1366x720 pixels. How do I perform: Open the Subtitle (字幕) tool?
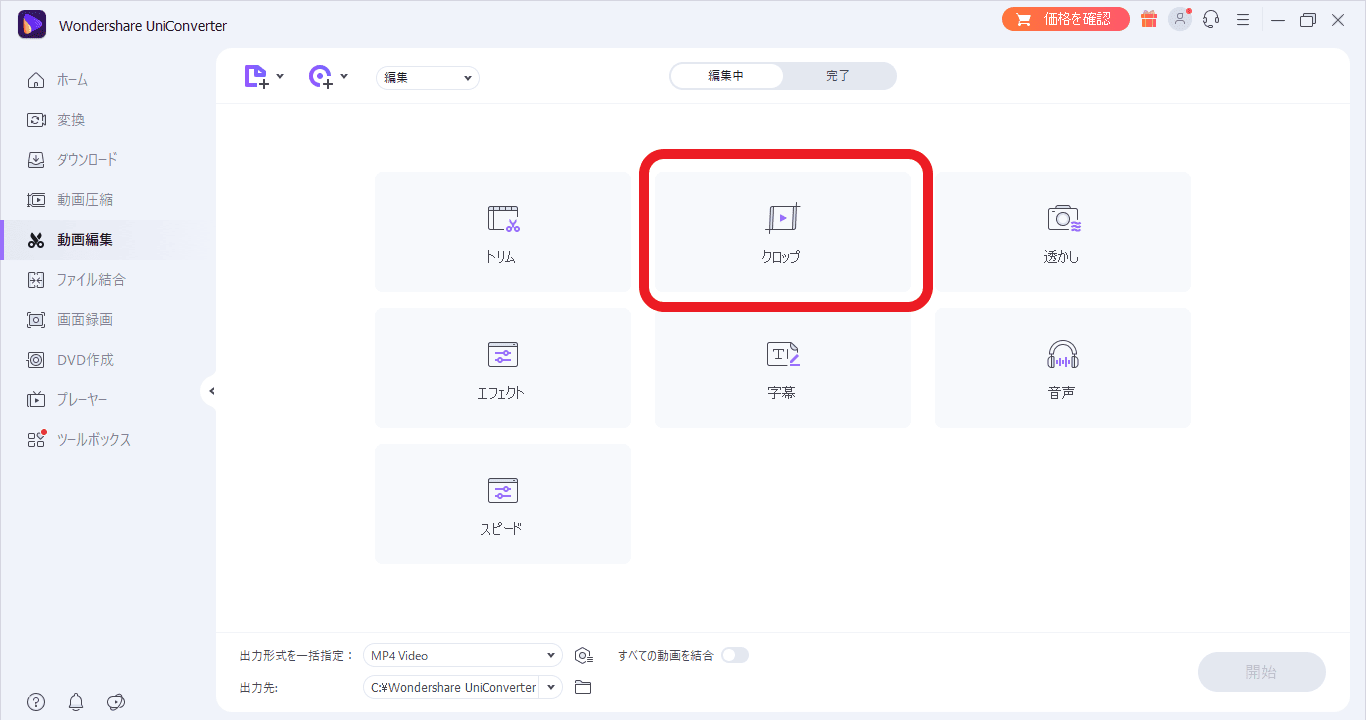click(782, 368)
